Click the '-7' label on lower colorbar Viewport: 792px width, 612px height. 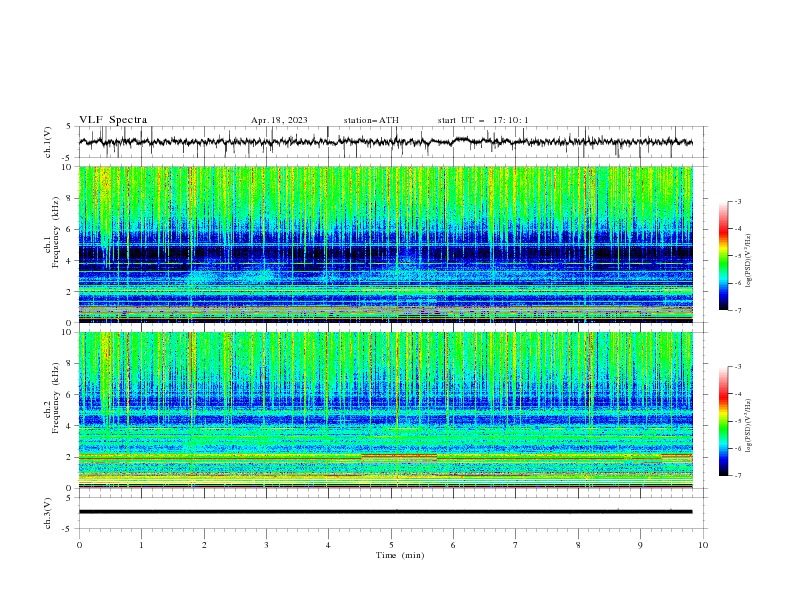tap(737, 476)
